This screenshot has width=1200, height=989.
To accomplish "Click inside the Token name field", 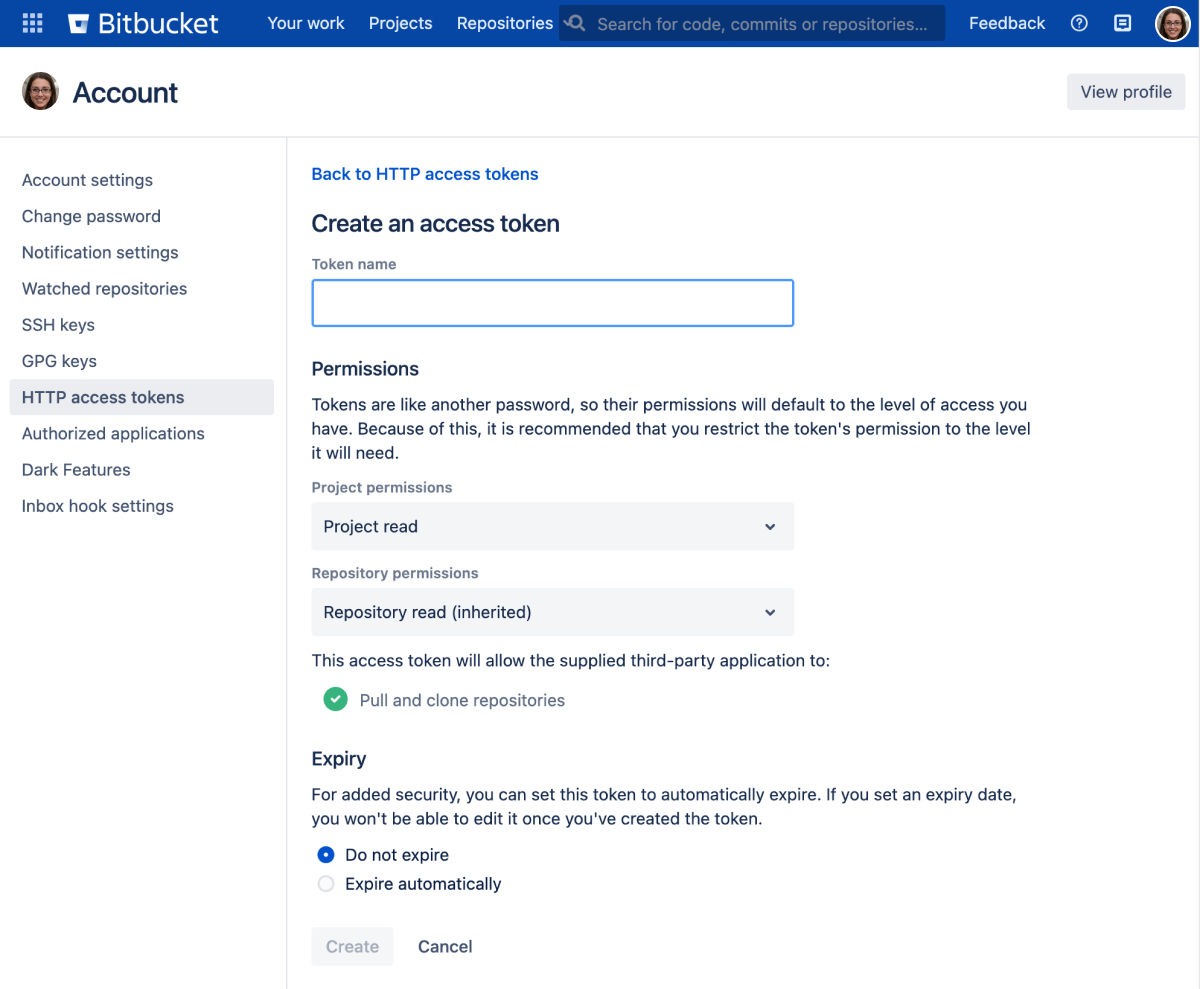I will coord(552,302).
